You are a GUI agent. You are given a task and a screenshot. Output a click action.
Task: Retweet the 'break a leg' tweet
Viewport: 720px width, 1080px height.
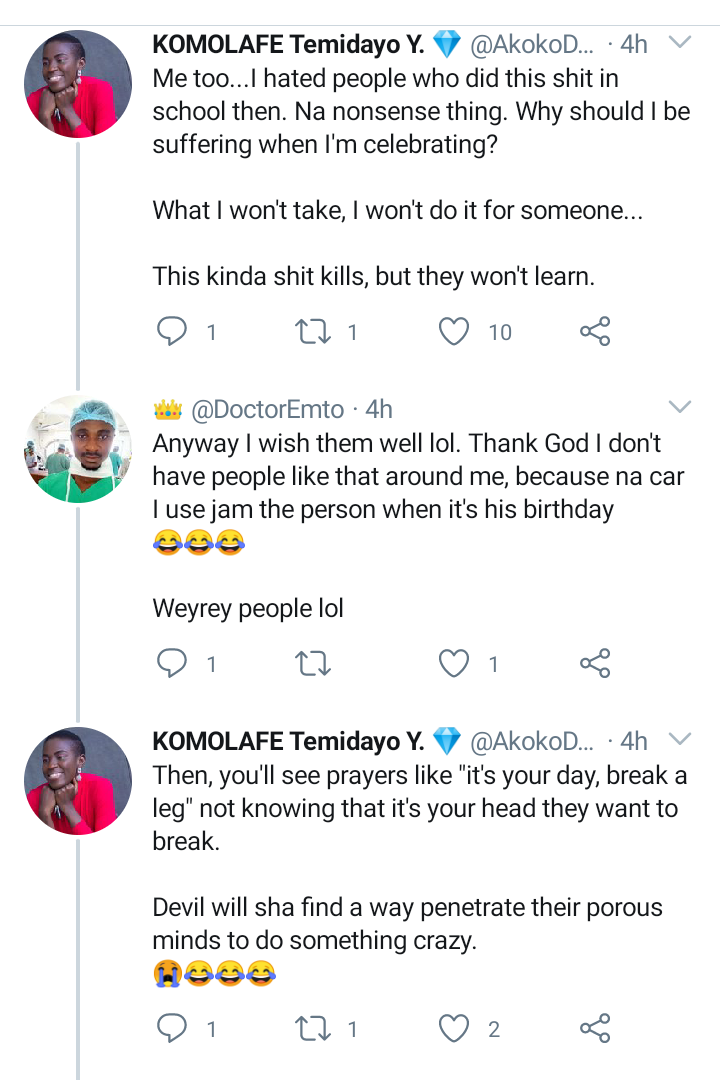click(x=313, y=1028)
